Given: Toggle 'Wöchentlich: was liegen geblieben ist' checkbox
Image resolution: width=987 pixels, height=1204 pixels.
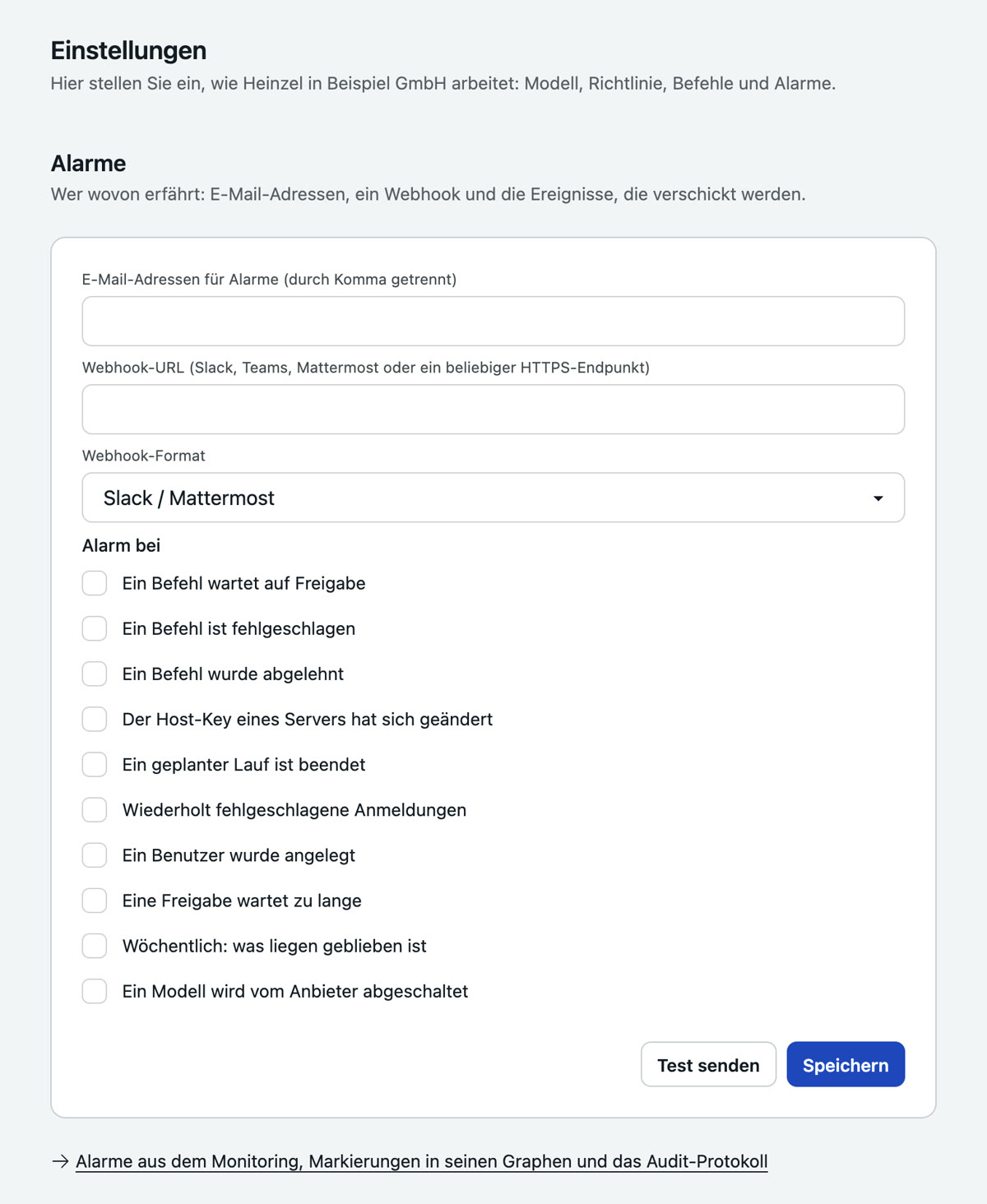Looking at the screenshot, I should point(95,946).
